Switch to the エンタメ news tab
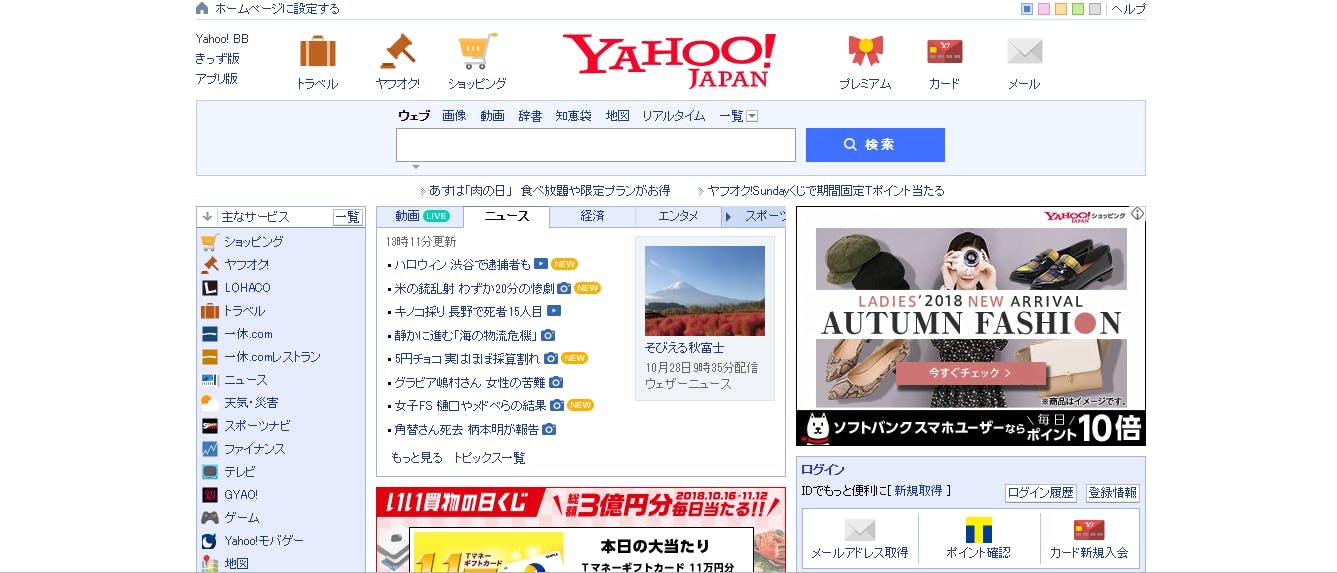This screenshot has height=573, width=1337. pos(678,216)
